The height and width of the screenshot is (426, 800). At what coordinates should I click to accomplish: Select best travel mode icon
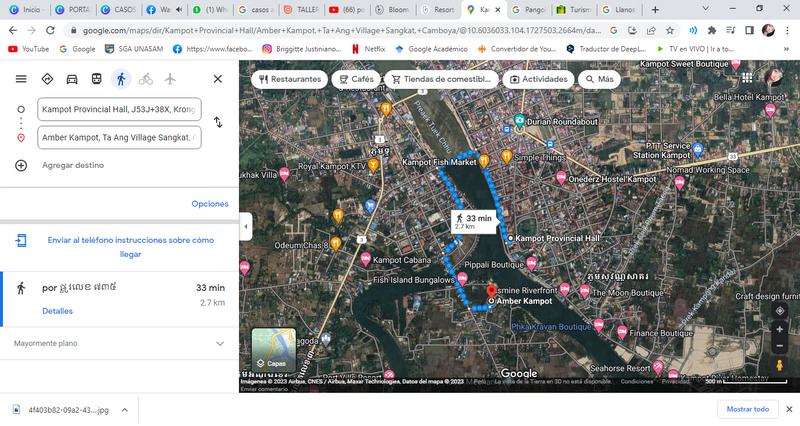point(47,79)
